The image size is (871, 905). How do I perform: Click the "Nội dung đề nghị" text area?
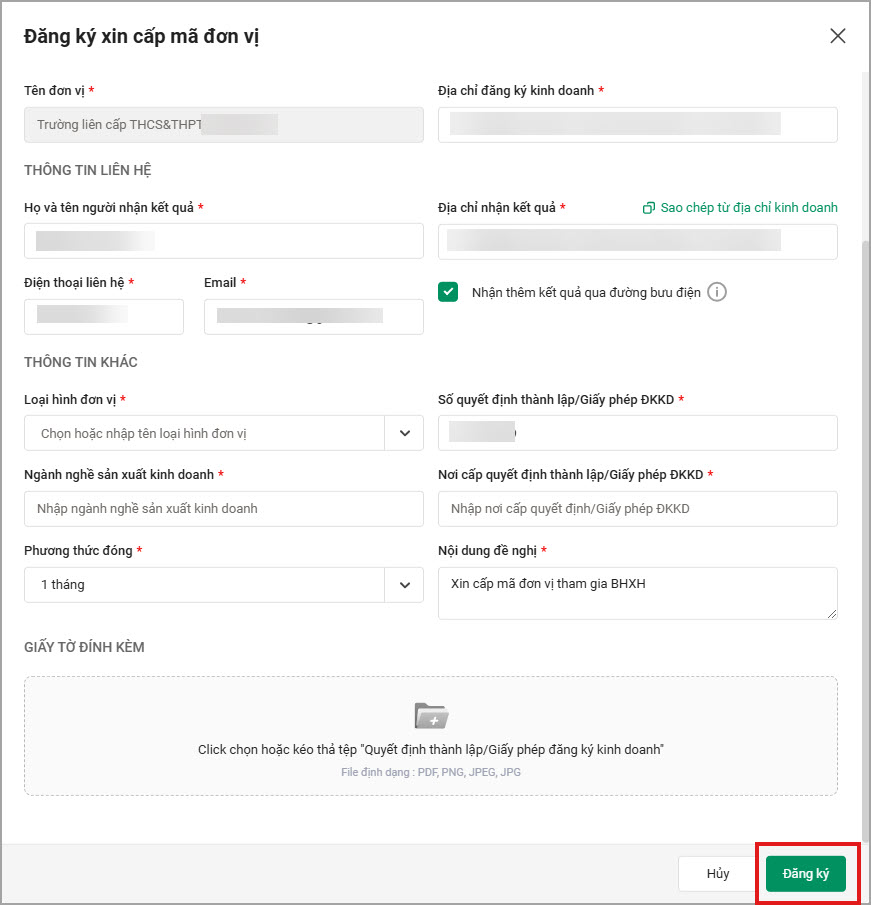[x=637, y=593]
